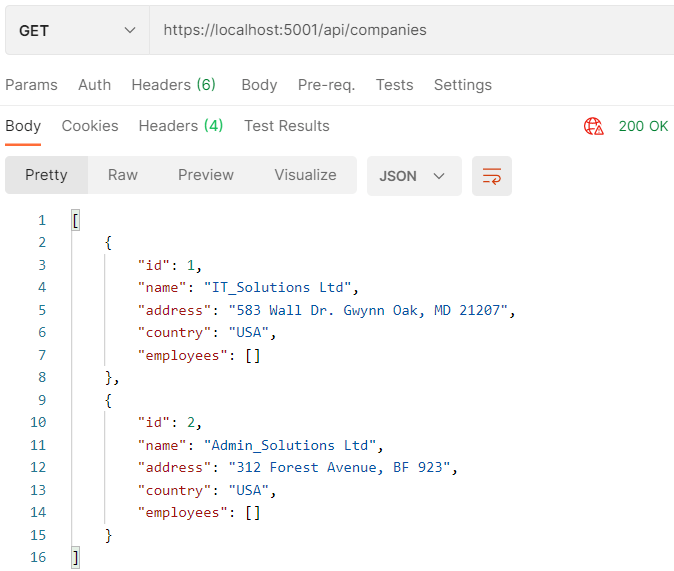This screenshot has width=674, height=571.
Task: Switch to Preview view mode
Action: click(206, 175)
